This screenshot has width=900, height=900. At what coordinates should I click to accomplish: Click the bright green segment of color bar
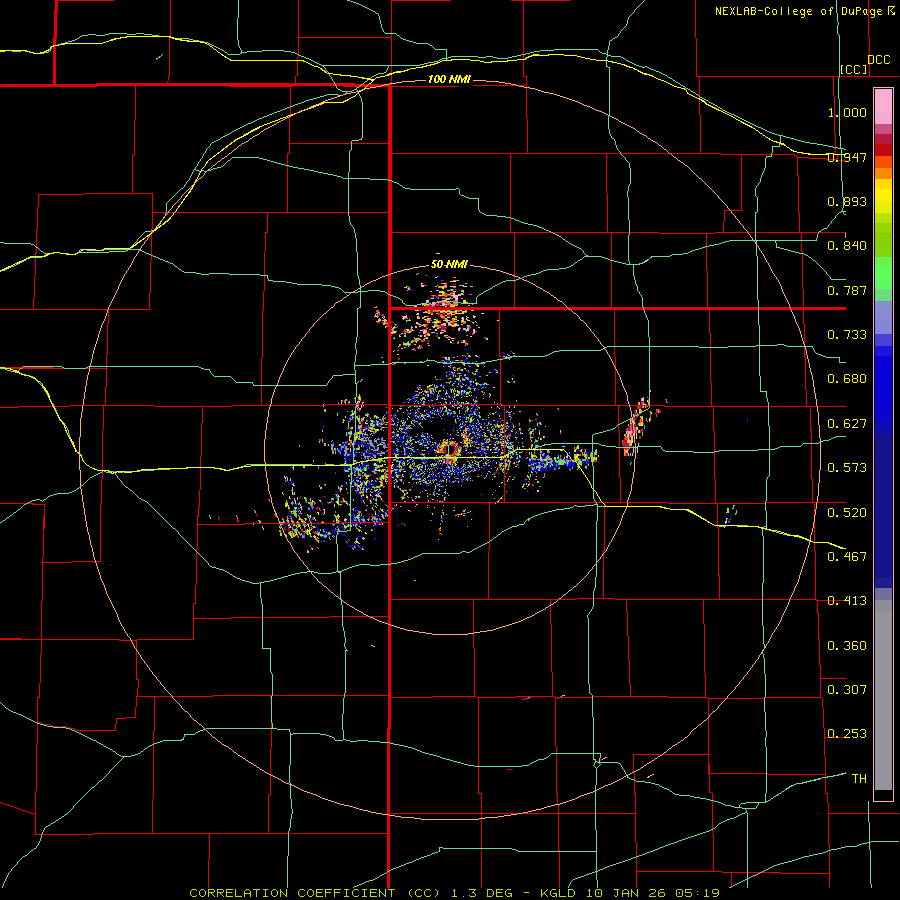click(x=883, y=273)
